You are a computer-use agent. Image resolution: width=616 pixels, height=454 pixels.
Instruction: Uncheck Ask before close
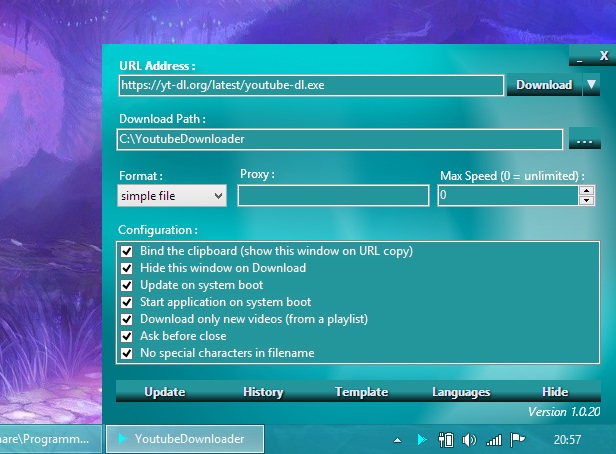tap(126, 336)
